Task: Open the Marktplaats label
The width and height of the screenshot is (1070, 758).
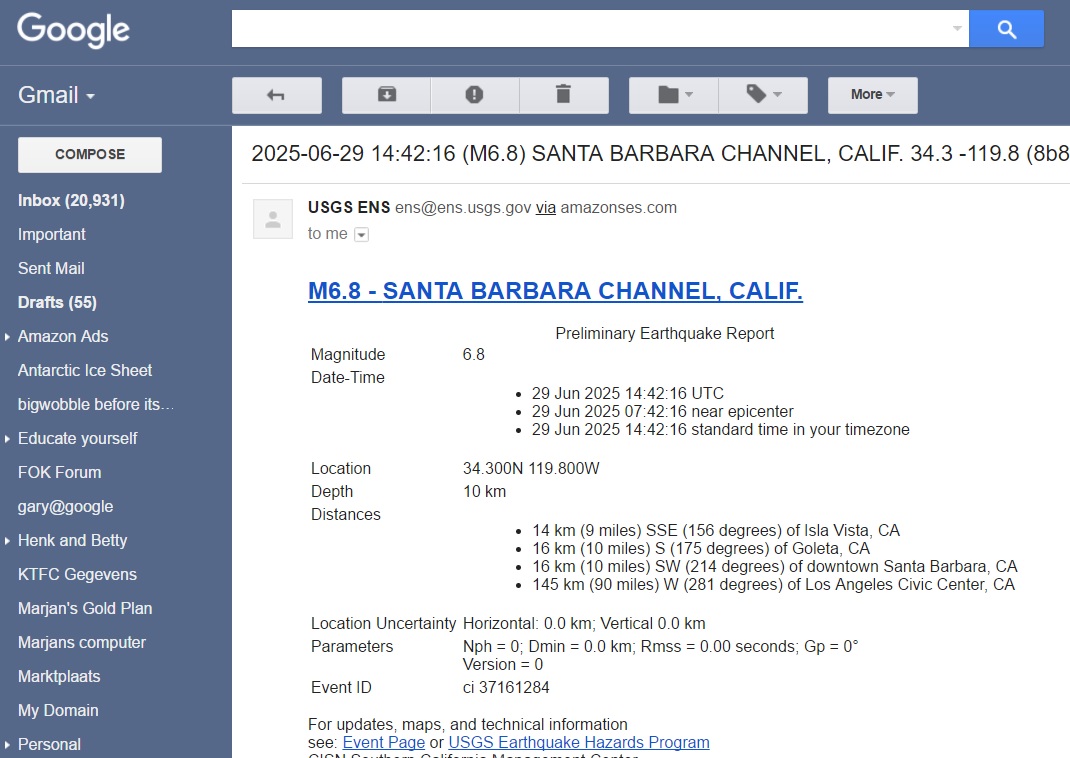Action: (x=59, y=677)
